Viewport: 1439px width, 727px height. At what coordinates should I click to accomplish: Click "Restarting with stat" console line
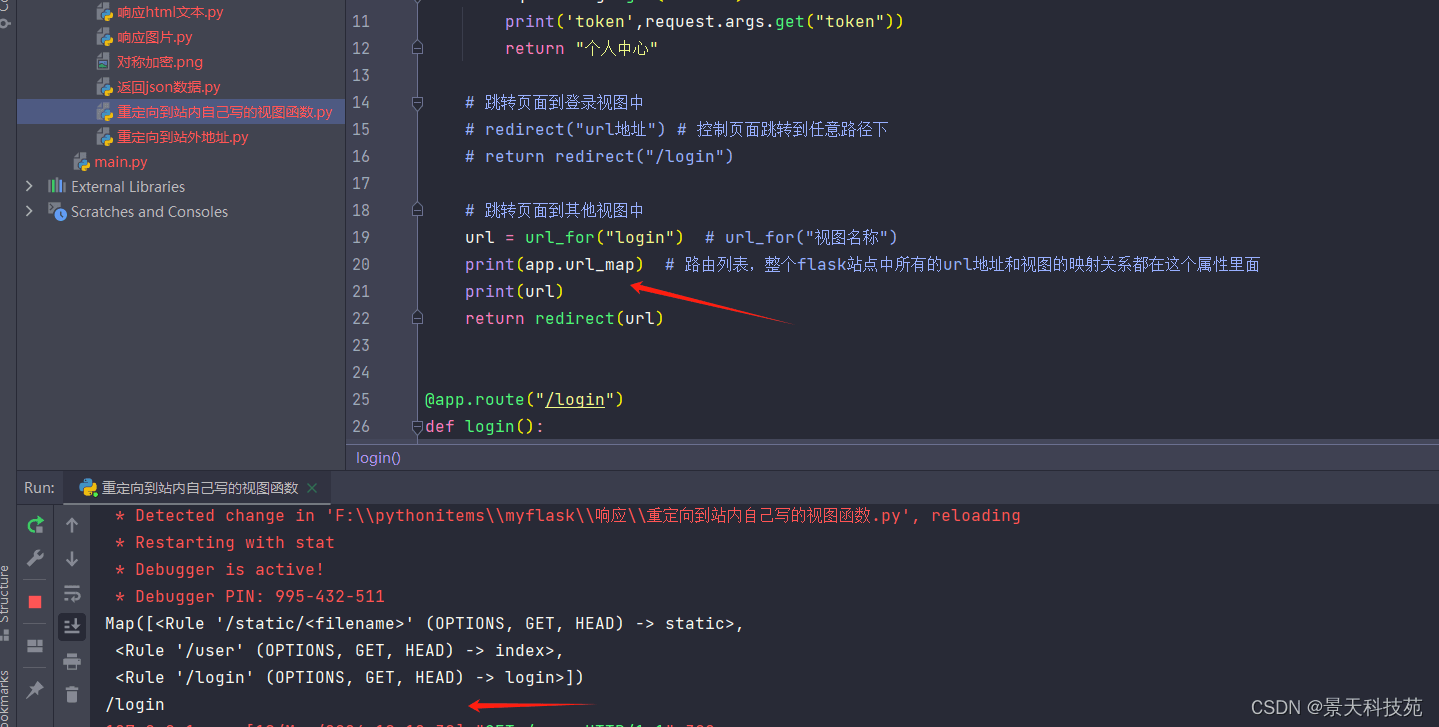(225, 542)
